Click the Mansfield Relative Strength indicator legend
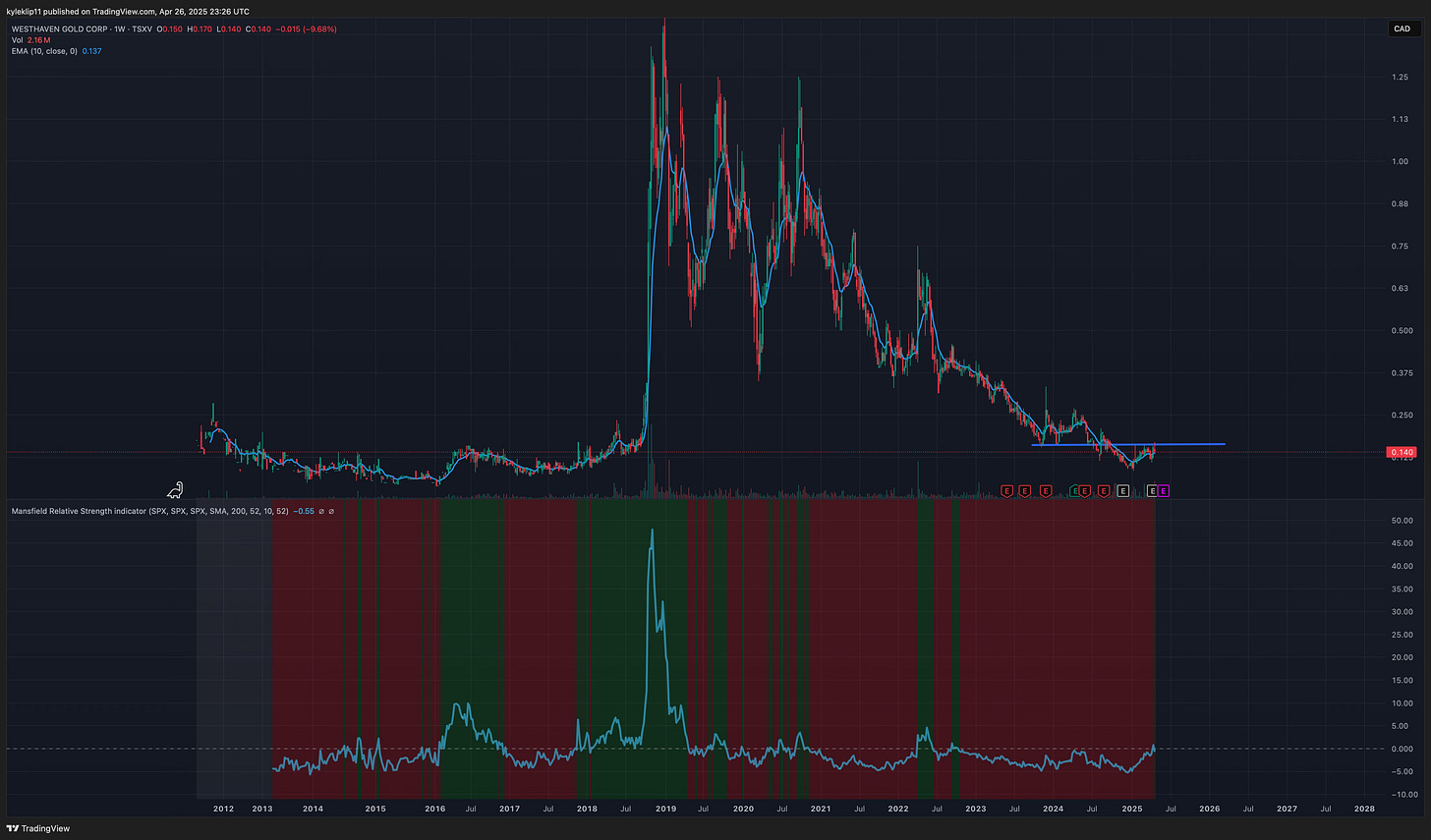1431x840 pixels. pos(150,511)
